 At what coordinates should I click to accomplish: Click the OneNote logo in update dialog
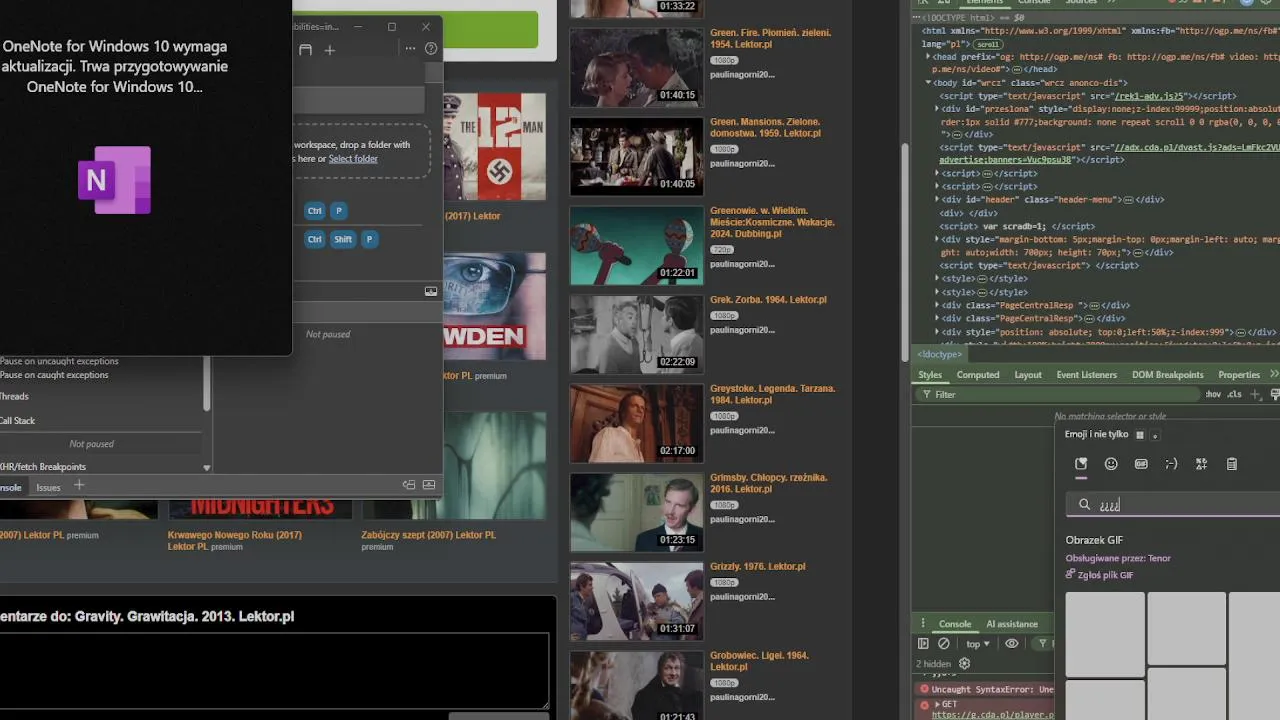pyautogui.click(x=114, y=180)
